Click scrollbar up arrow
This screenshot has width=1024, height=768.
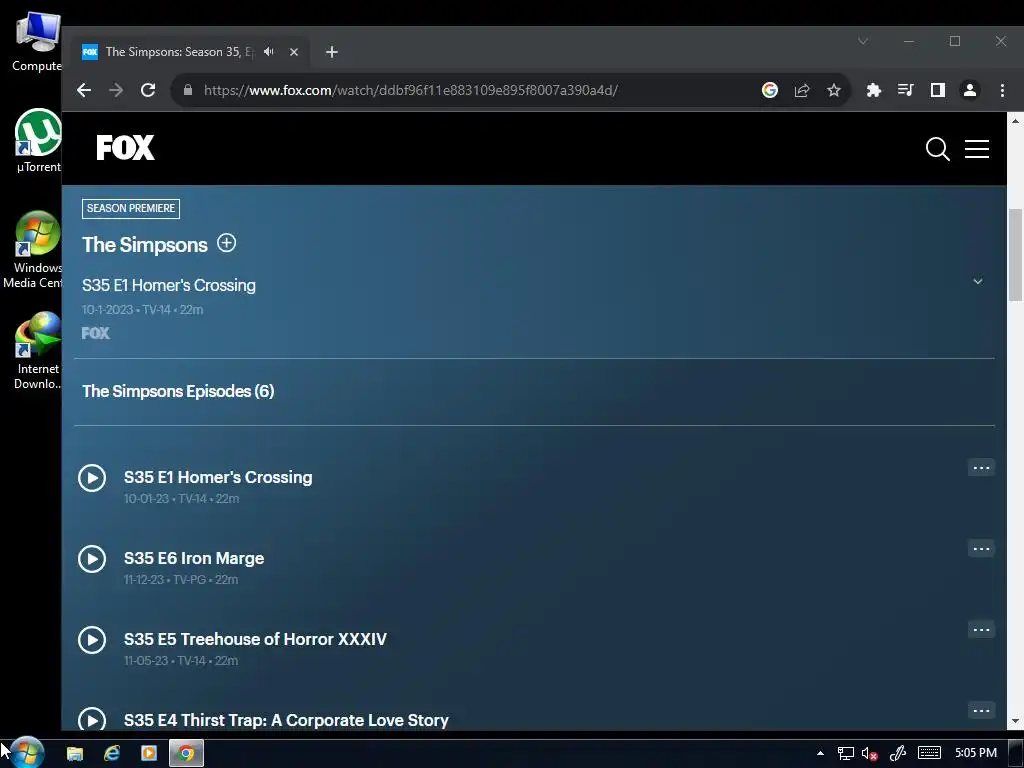tap(1015, 121)
